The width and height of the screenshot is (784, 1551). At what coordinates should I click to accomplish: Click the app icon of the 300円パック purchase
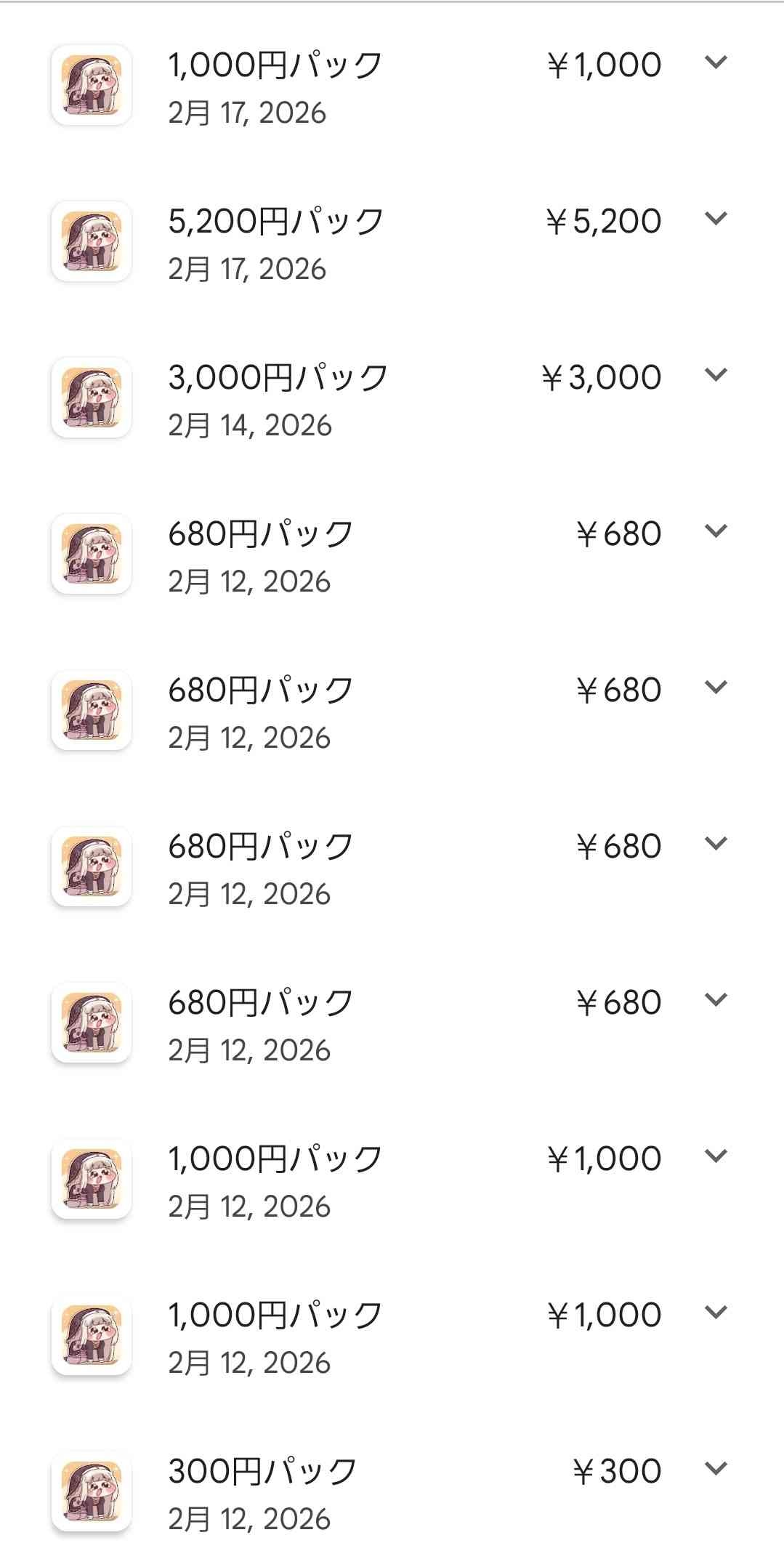92,1491
